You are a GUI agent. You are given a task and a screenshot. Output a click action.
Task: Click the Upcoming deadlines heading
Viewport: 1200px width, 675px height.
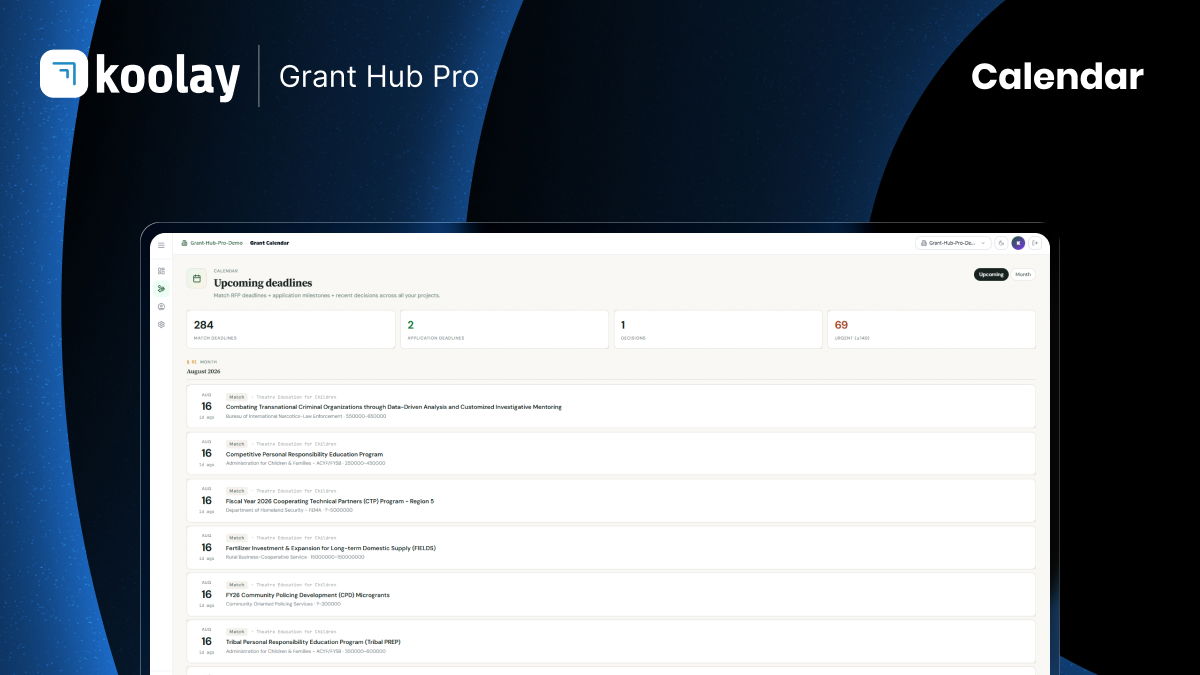(x=263, y=283)
